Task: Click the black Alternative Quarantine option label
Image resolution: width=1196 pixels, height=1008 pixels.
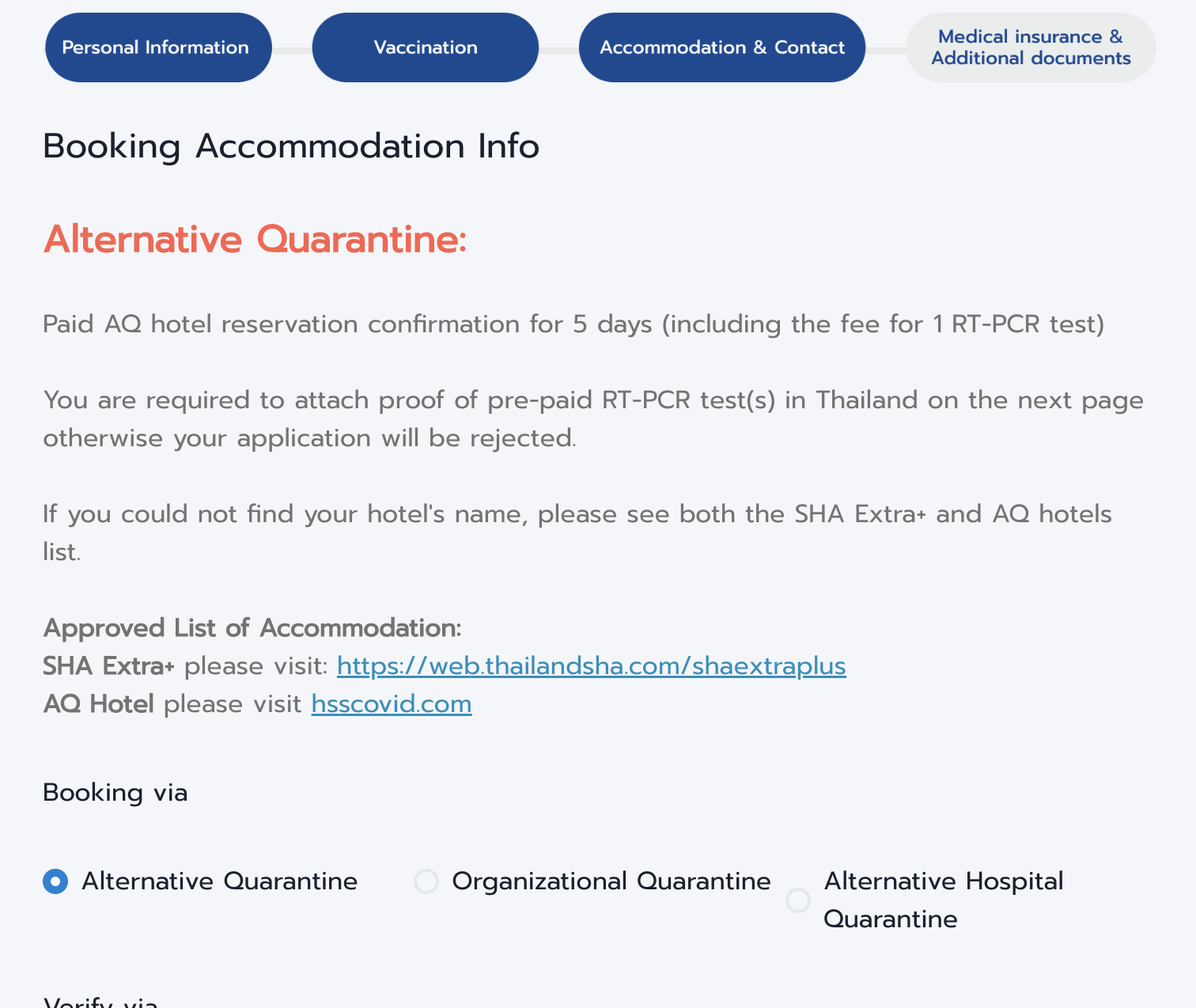Action: click(220, 881)
